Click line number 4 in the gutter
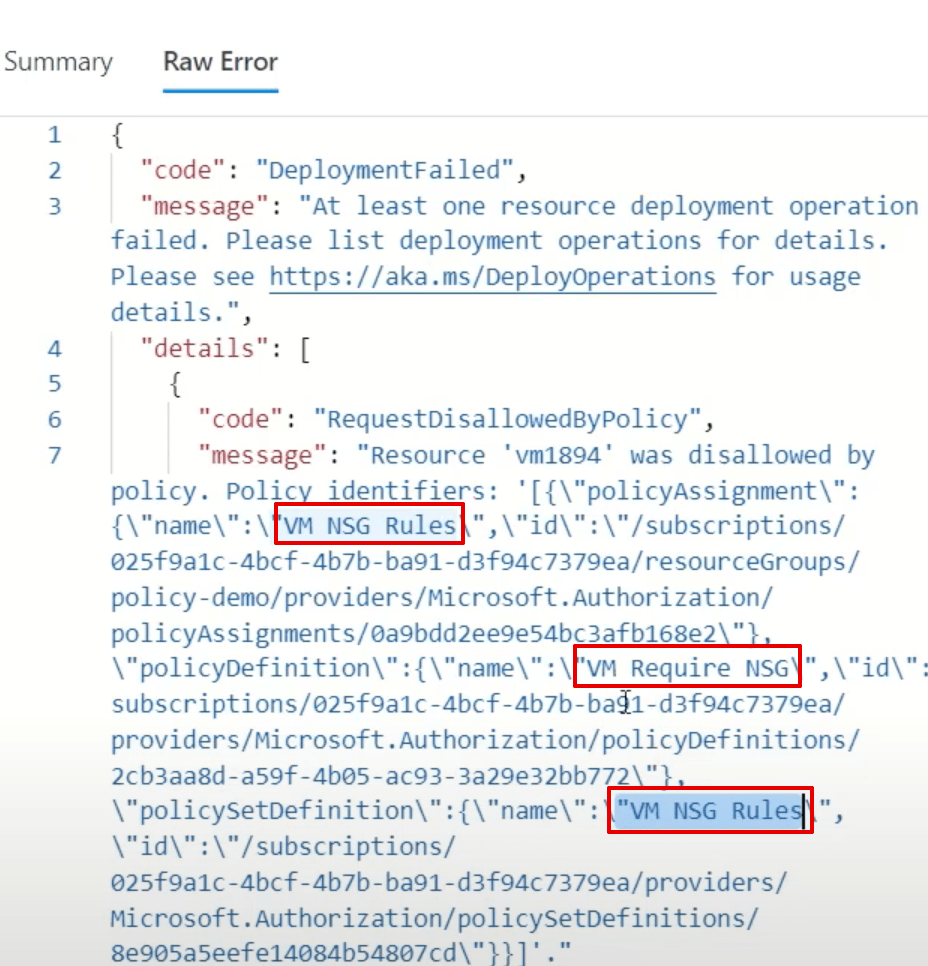Screen dimensions: 928x966 click(x=54, y=349)
